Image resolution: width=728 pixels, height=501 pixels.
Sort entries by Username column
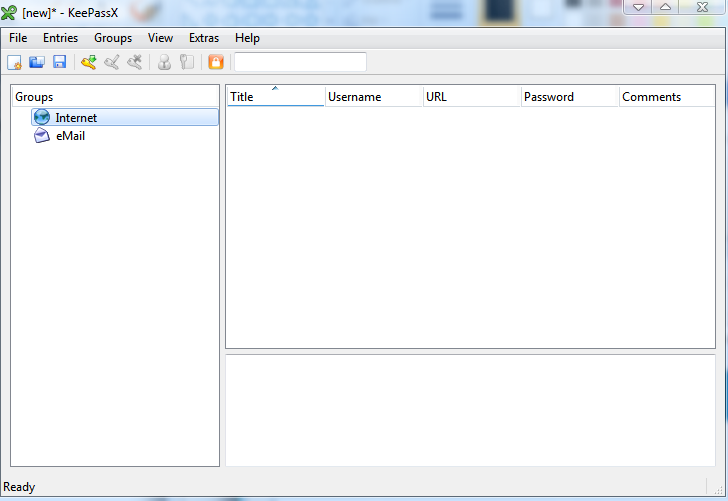pos(374,97)
